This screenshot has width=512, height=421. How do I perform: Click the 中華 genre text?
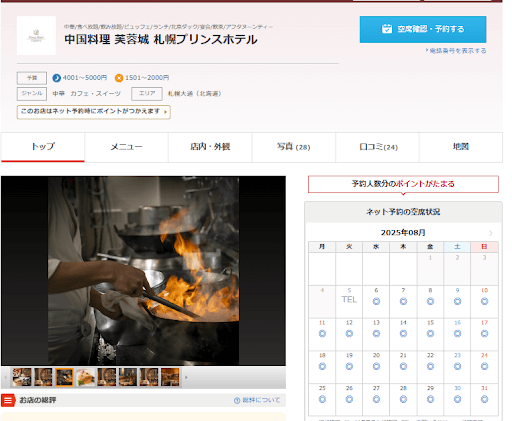pyautogui.click(x=58, y=94)
